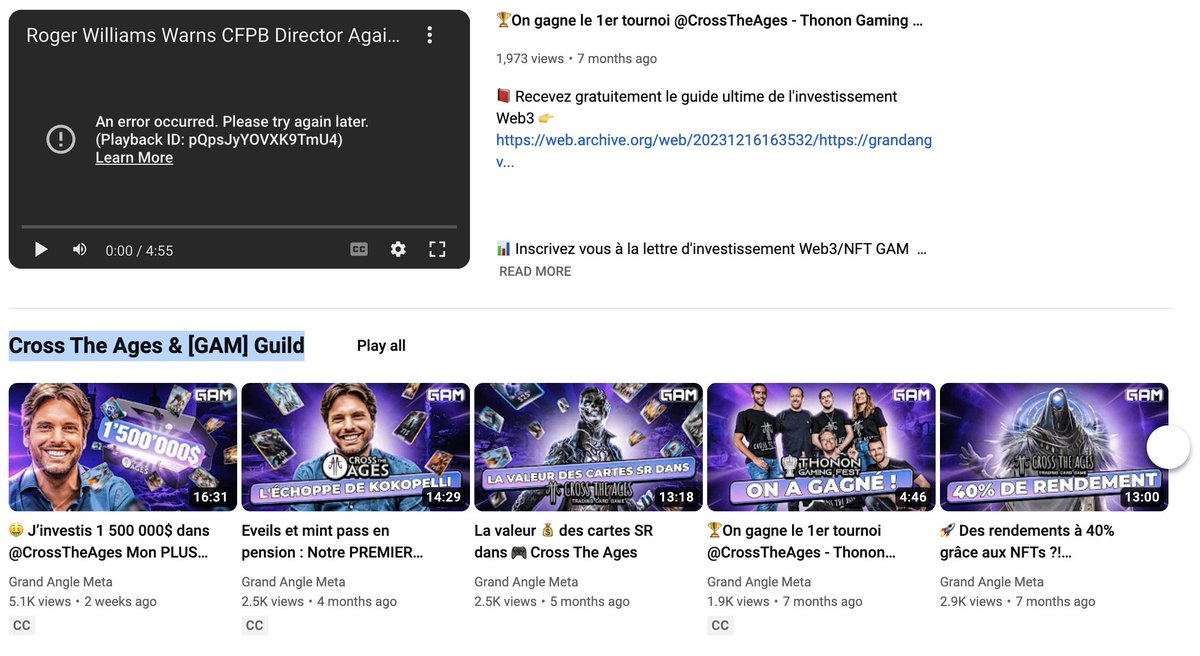Click '1.9K views • 7 months ago' text
Screen dimensions: 1200x656
[785, 602]
